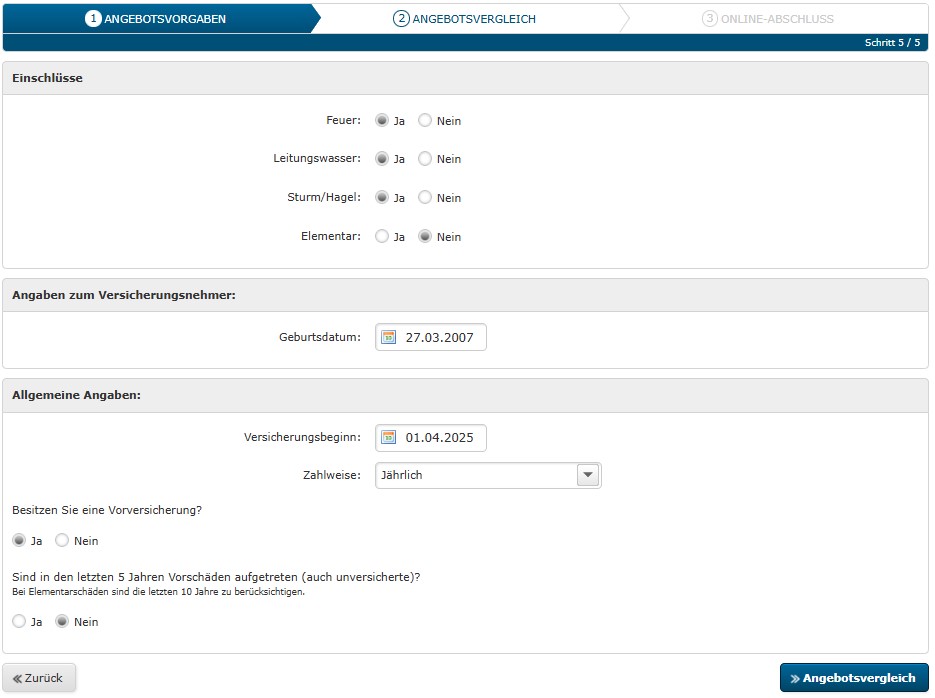Select Nein for Sturm/Hagel
935x698 pixels.
coord(425,197)
